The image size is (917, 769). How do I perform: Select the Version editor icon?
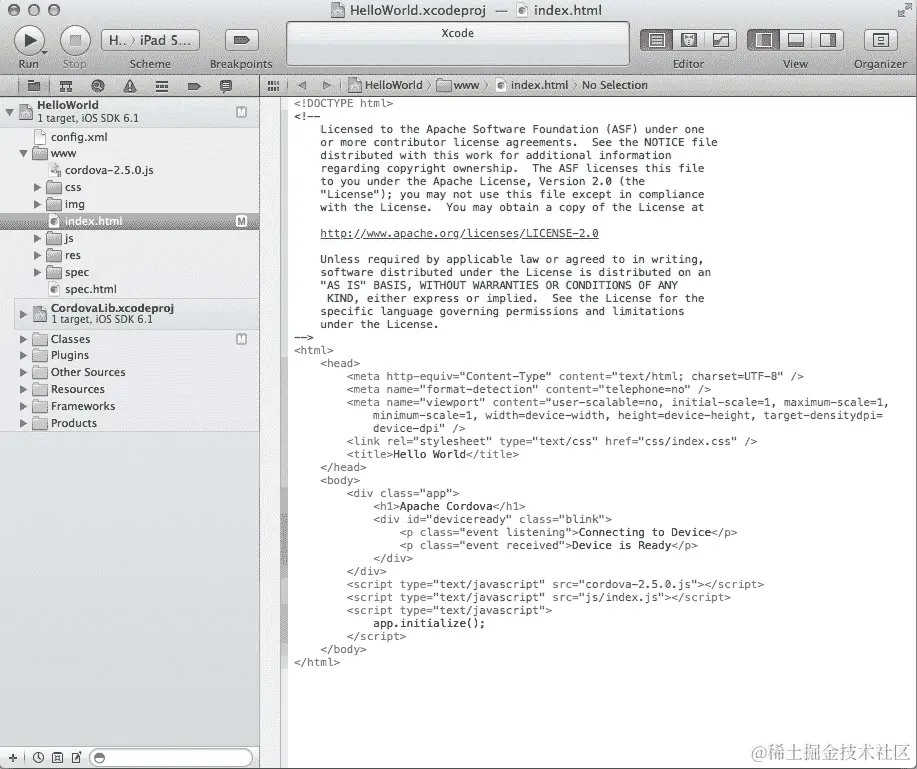[721, 40]
